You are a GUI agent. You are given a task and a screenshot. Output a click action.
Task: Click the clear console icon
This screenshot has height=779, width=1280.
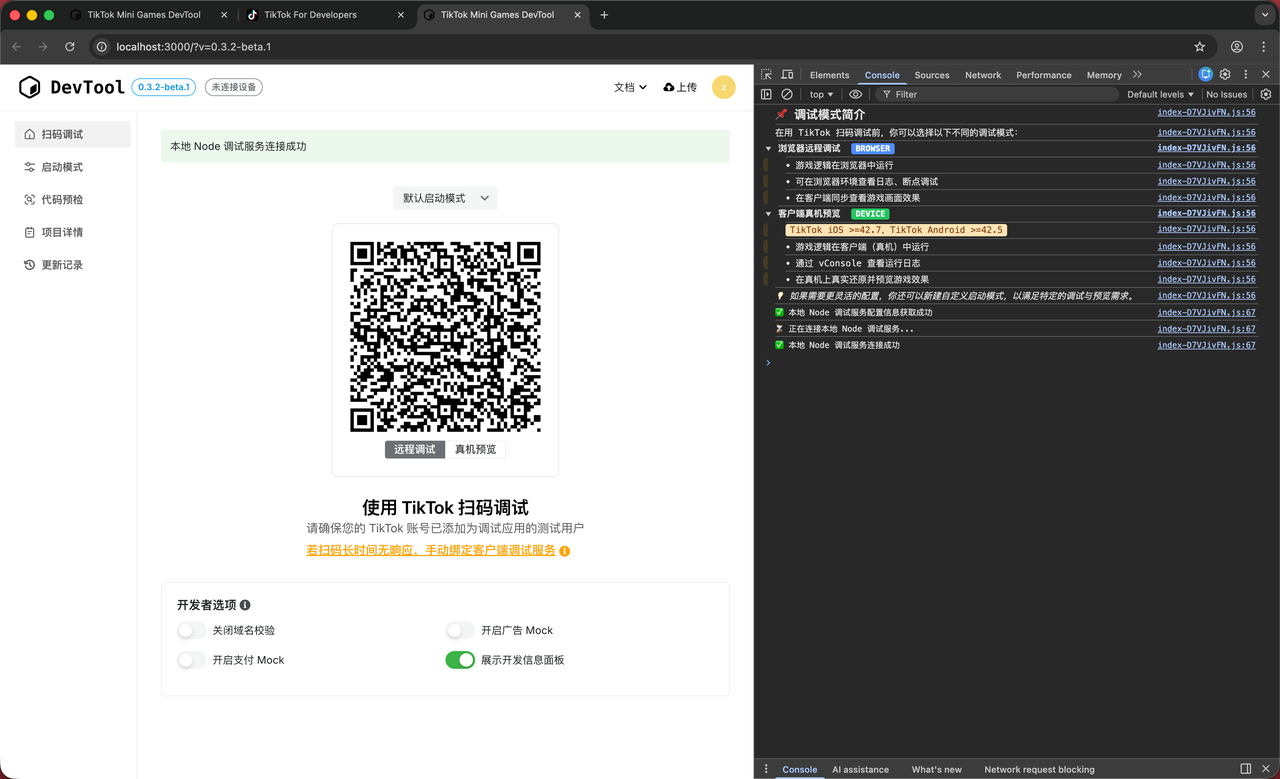click(x=787, y=94)
